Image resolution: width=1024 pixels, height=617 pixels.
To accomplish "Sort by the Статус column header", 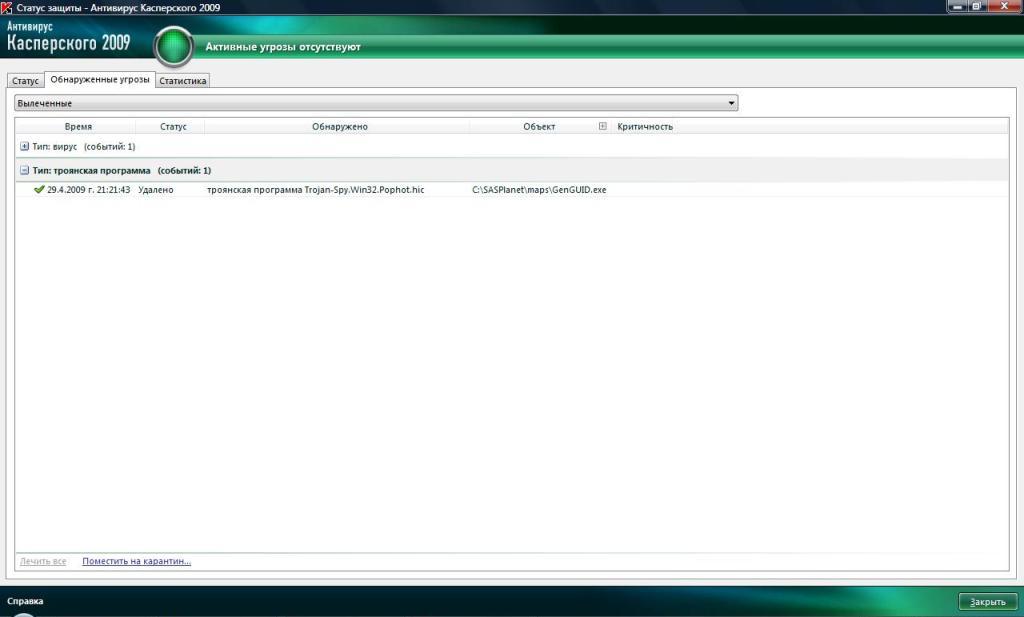I will 173,127.
